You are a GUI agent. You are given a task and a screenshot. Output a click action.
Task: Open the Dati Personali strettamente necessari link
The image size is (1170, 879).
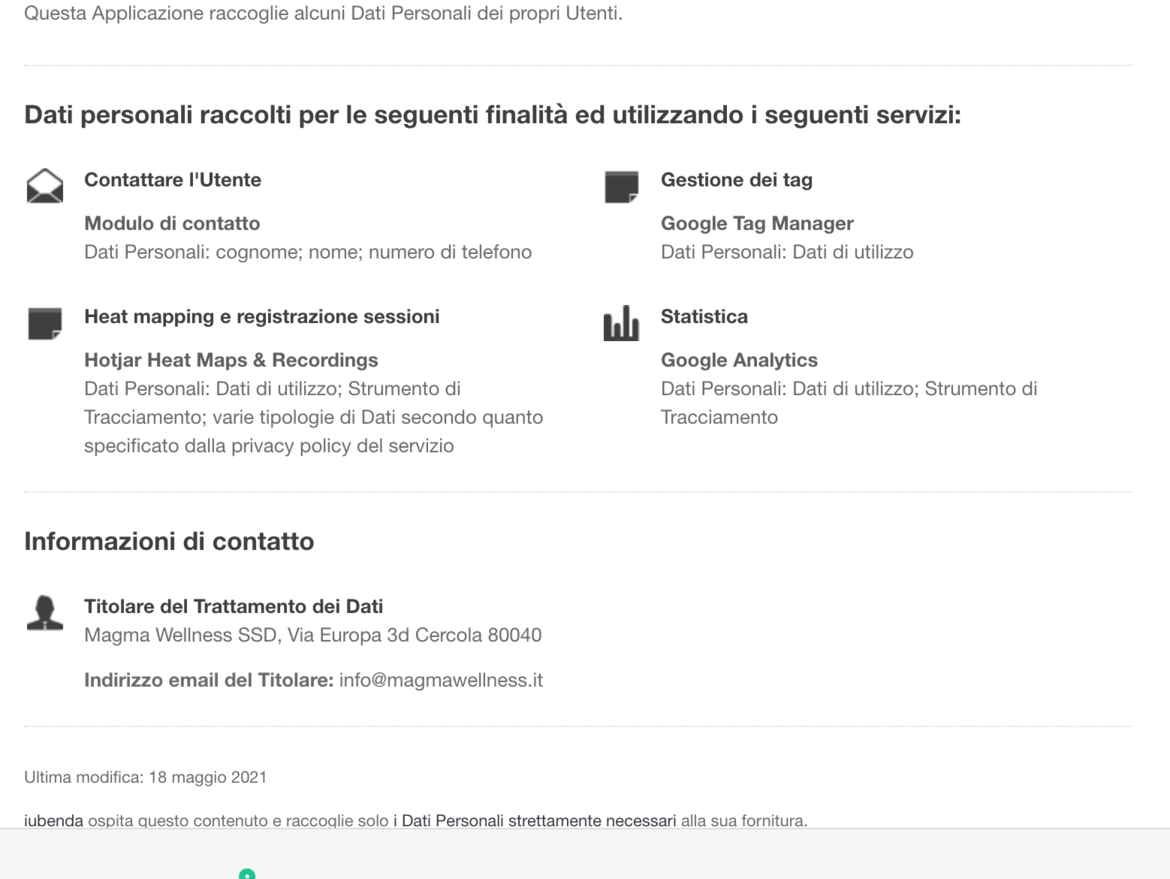535,821
